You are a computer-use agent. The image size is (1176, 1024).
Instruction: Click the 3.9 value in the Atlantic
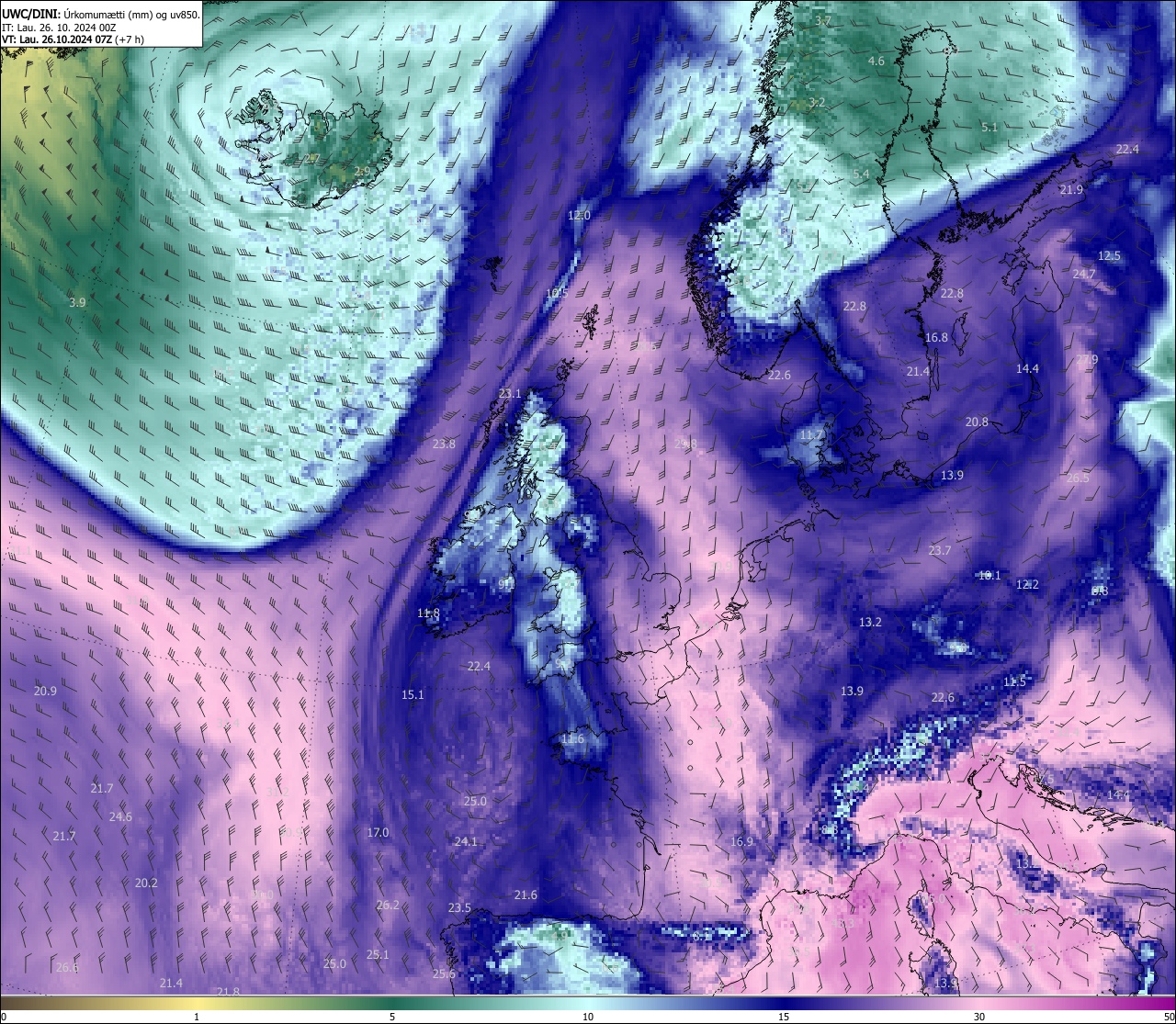click(x=77, y=302)
